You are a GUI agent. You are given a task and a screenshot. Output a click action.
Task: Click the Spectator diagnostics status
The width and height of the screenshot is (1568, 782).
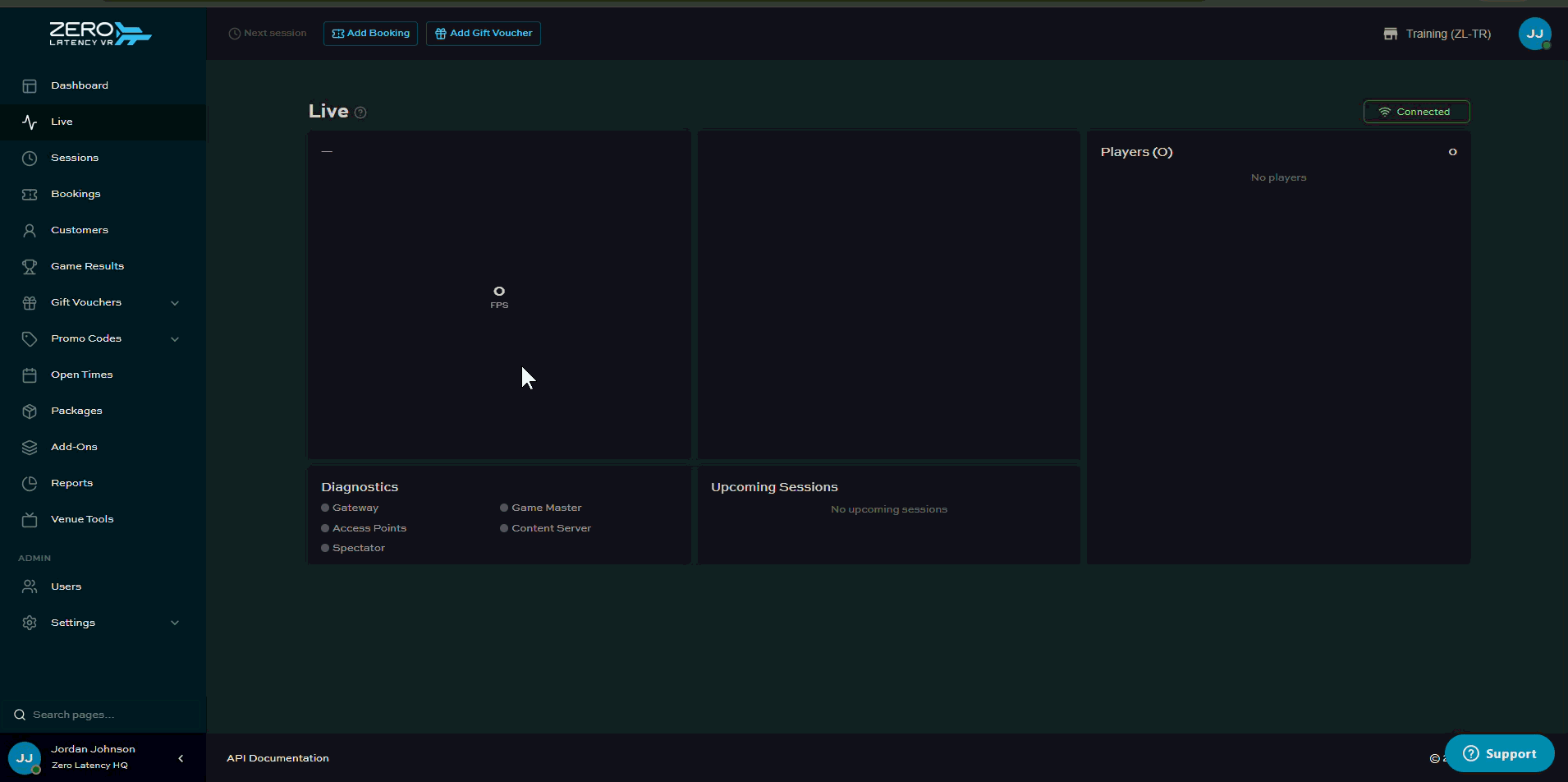point(353,548)
